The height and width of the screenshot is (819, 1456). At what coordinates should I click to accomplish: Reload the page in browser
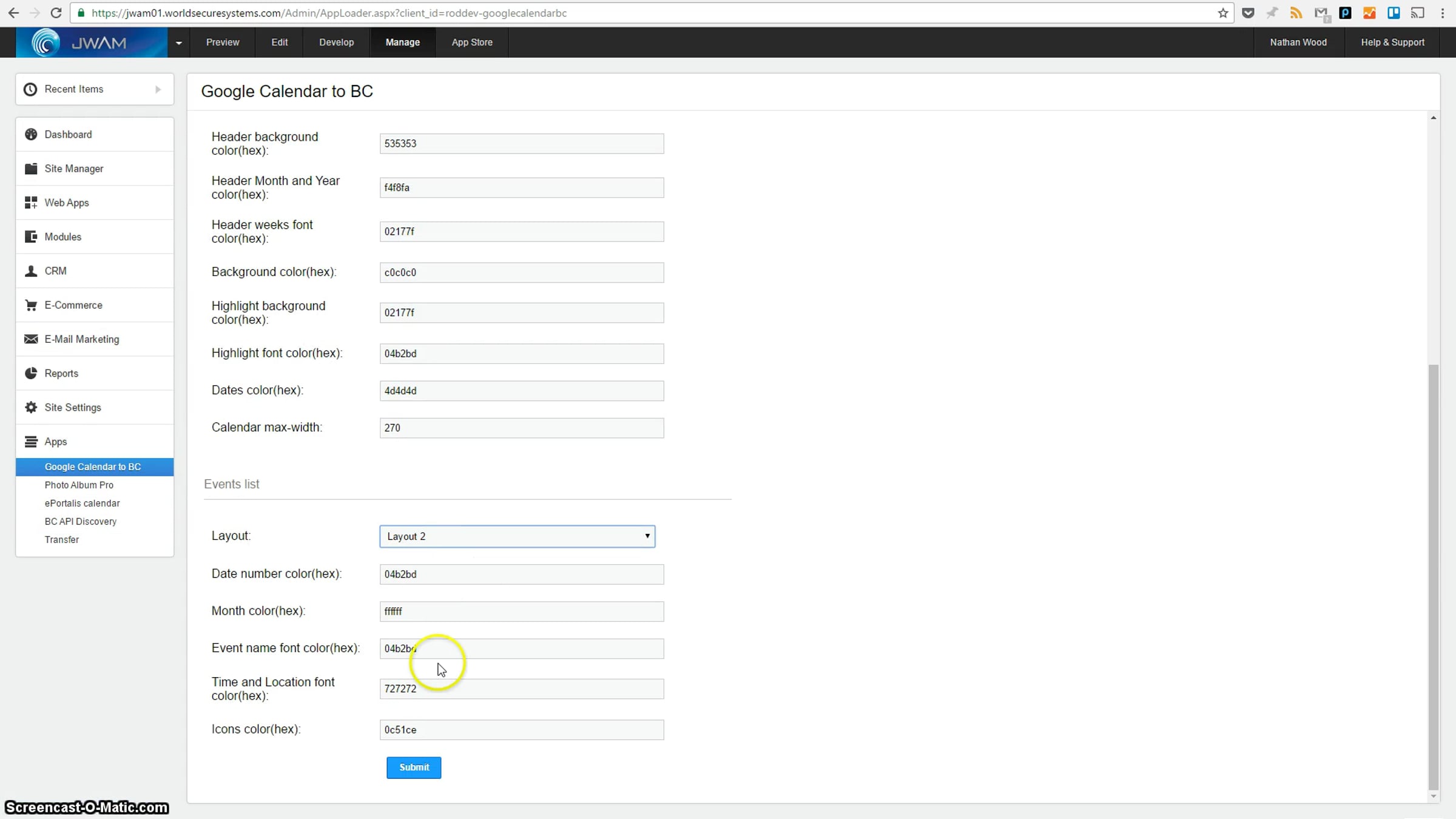pyautogui.click(x=56, y=13)
